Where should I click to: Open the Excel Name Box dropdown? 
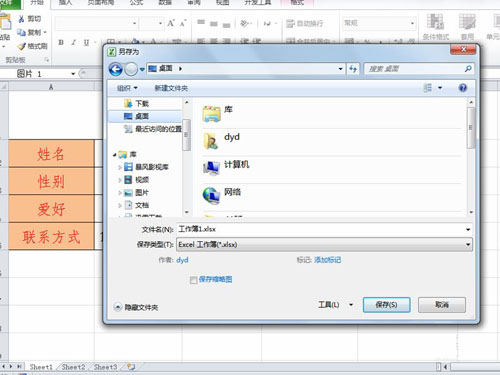pyautogui.click(x=73, y=74)
